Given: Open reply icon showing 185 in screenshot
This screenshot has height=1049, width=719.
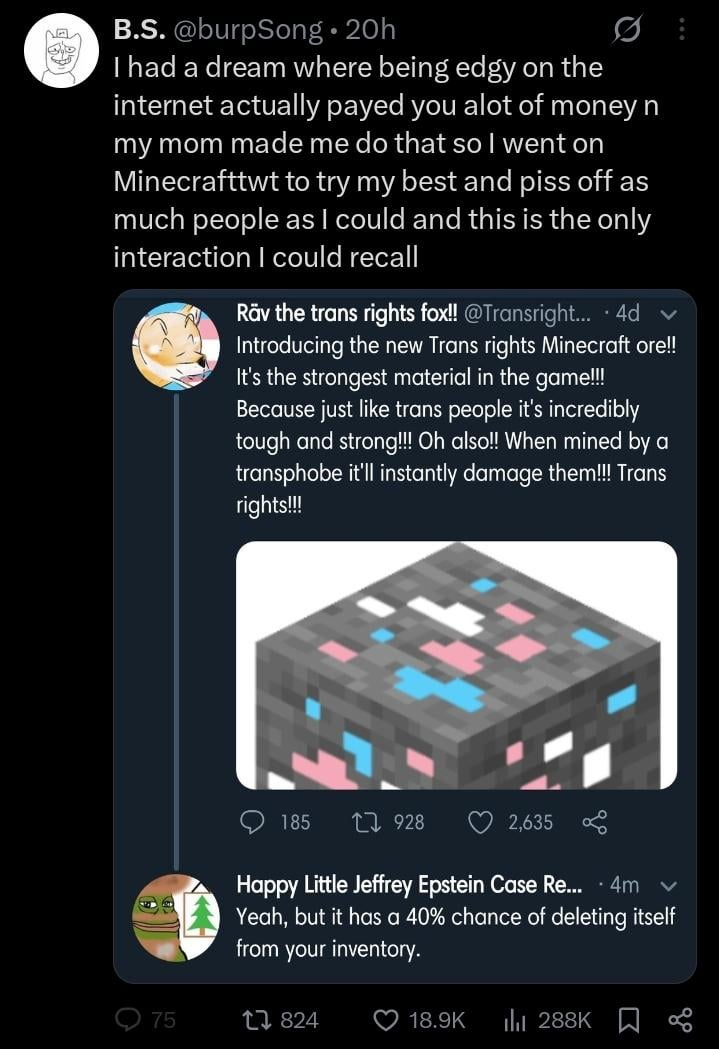Looking at the screenshot, I should pos(252,822).
